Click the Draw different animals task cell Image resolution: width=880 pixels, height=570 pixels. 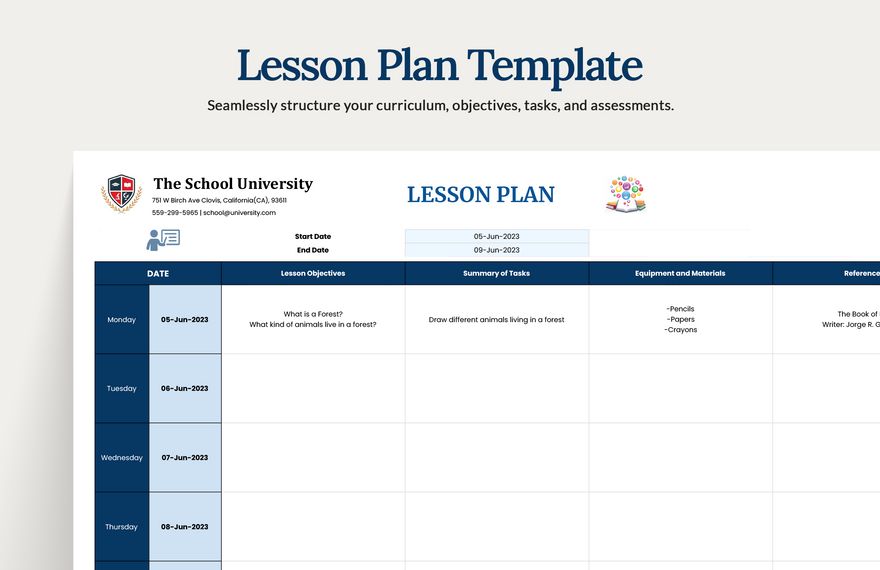pos(497,320)
